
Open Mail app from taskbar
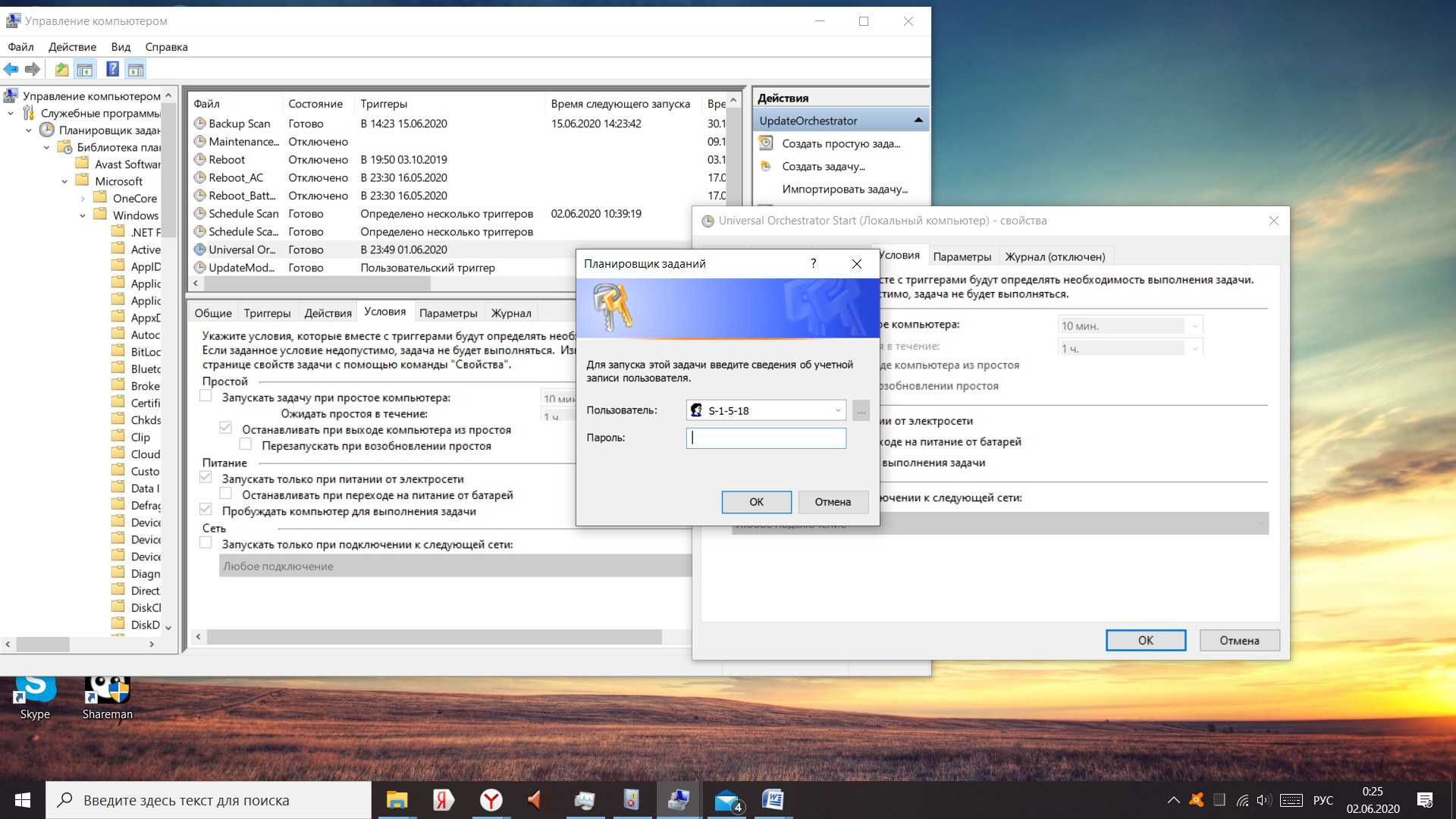click(726, 800)
